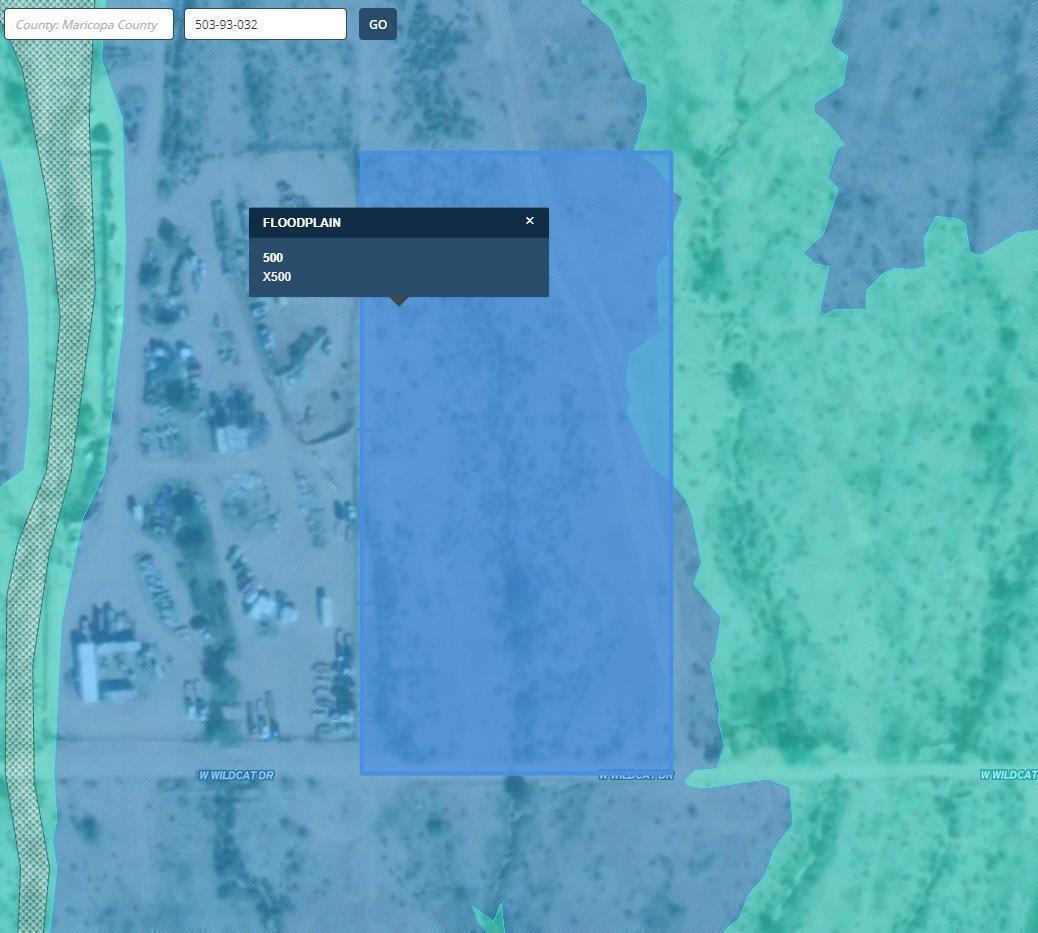Click the X500 zone text in popup
The image size is (1038, 933).
tap(277, 277)
